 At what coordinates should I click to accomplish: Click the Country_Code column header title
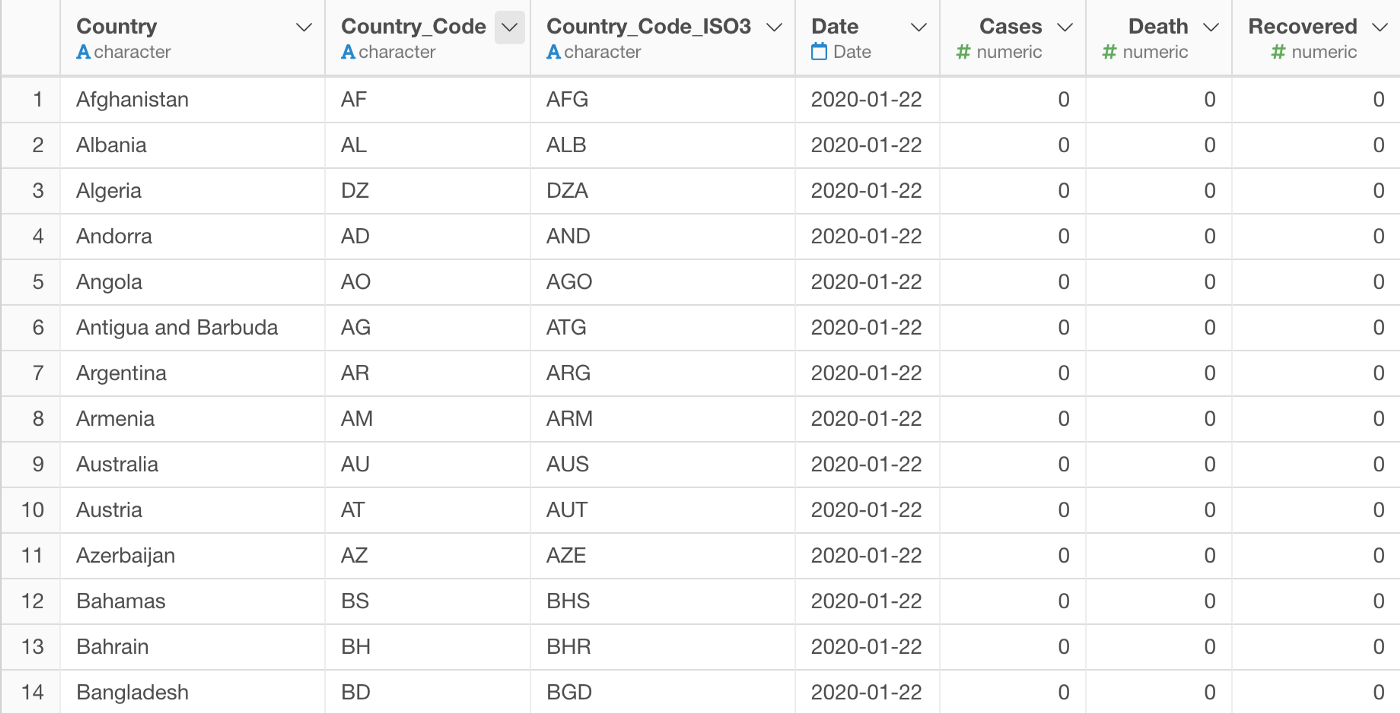(x=413, y=27)
